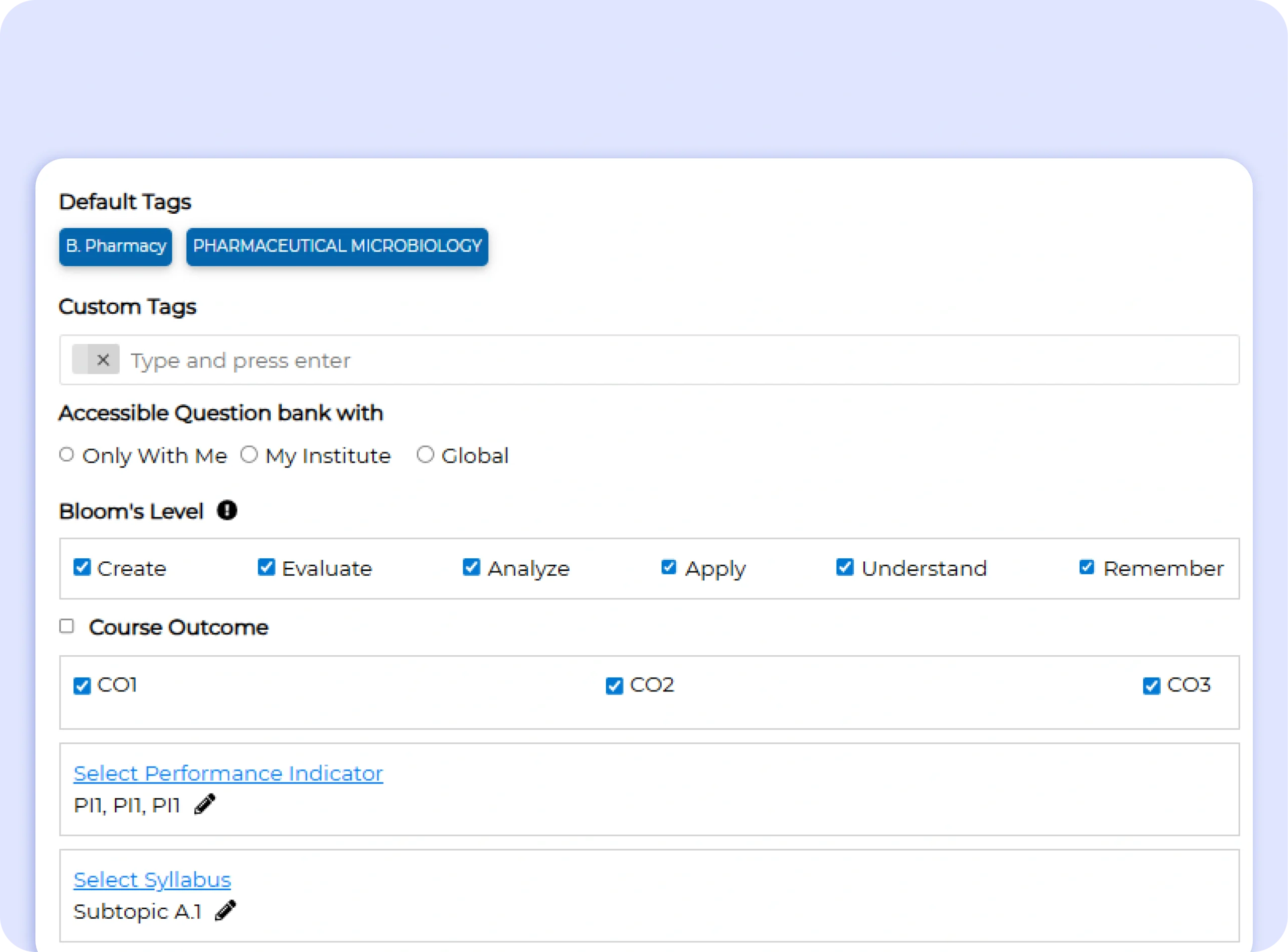Uncheck the Create Bloom's level

click(x=82, y=567)
